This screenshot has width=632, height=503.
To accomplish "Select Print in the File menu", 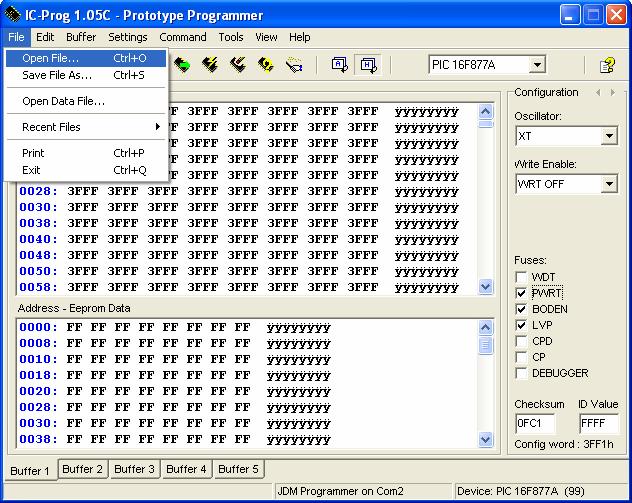I will click(x=86, y=153).
